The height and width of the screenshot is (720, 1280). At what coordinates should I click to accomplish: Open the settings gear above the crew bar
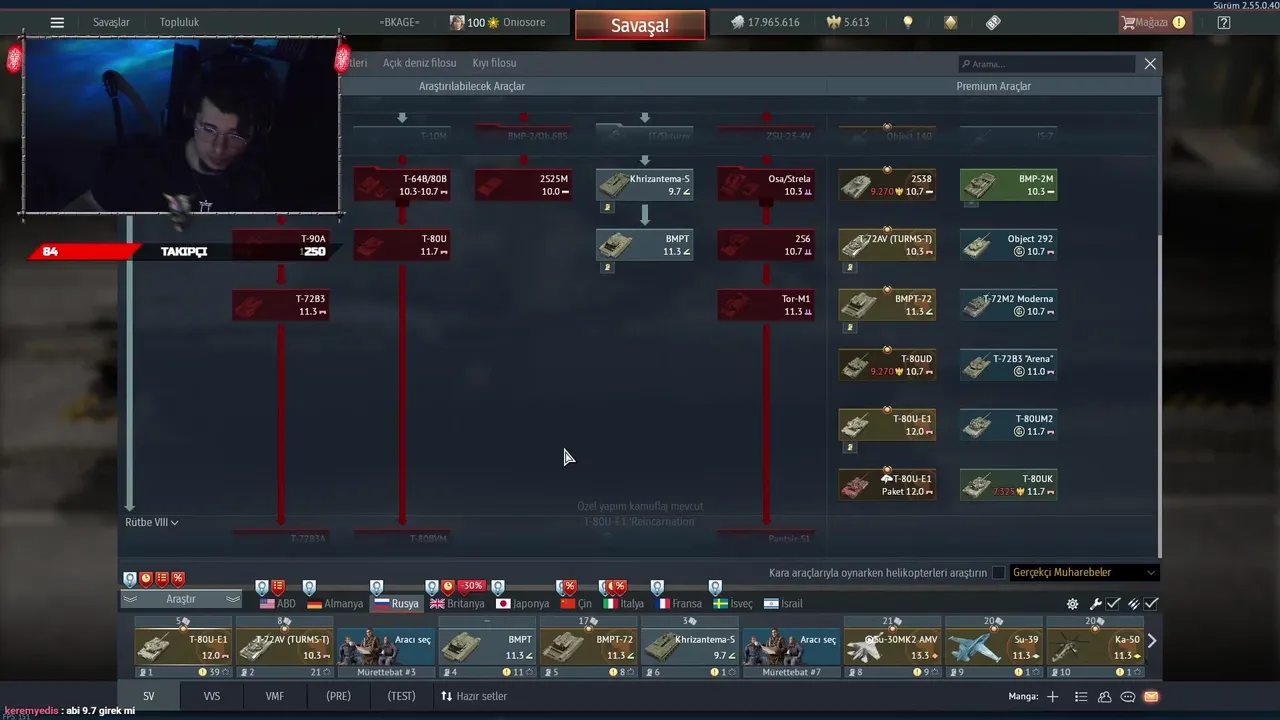tap(1073, 604)
